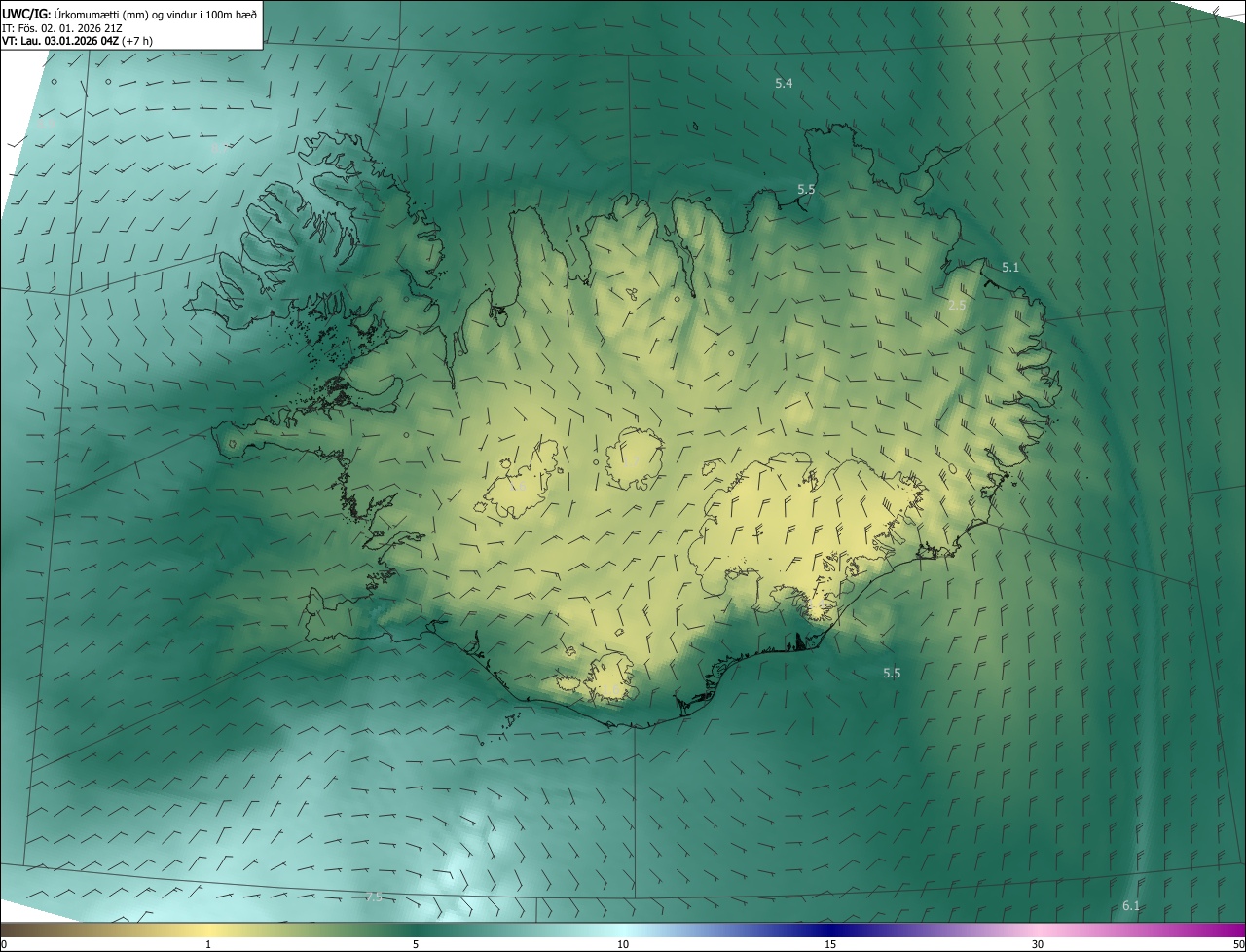Click the 5.4 precipitable water value label
Screen dimensions: 1246x952
(x=784, y=84)
